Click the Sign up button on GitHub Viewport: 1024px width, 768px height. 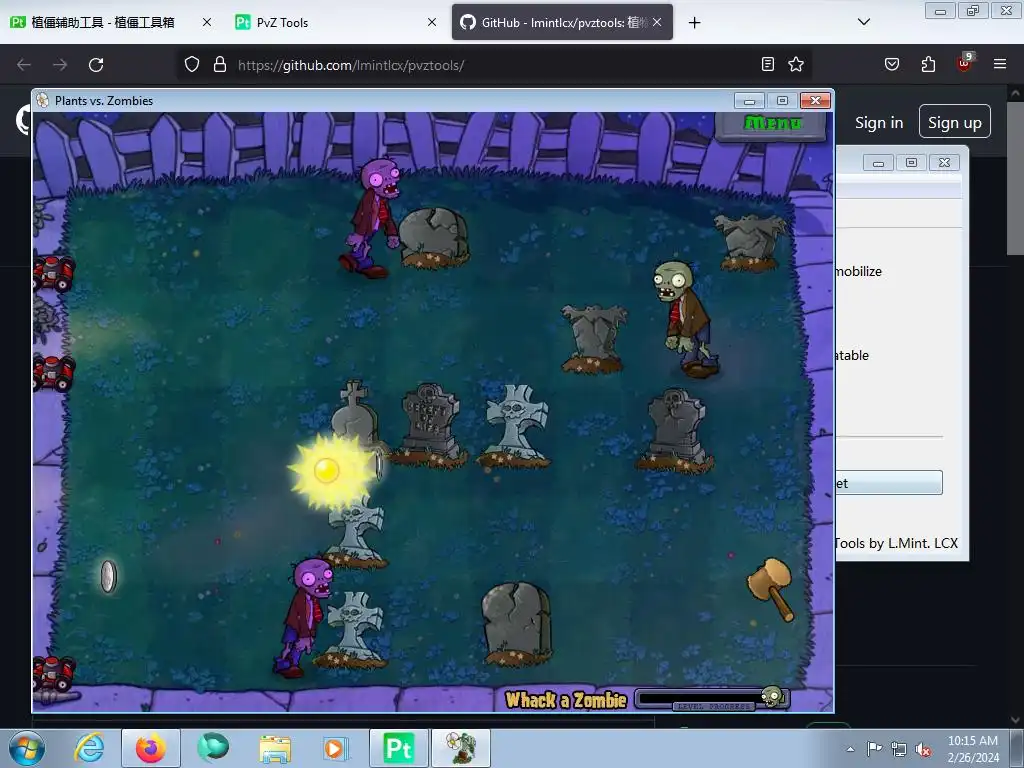[x=955, y=121]
